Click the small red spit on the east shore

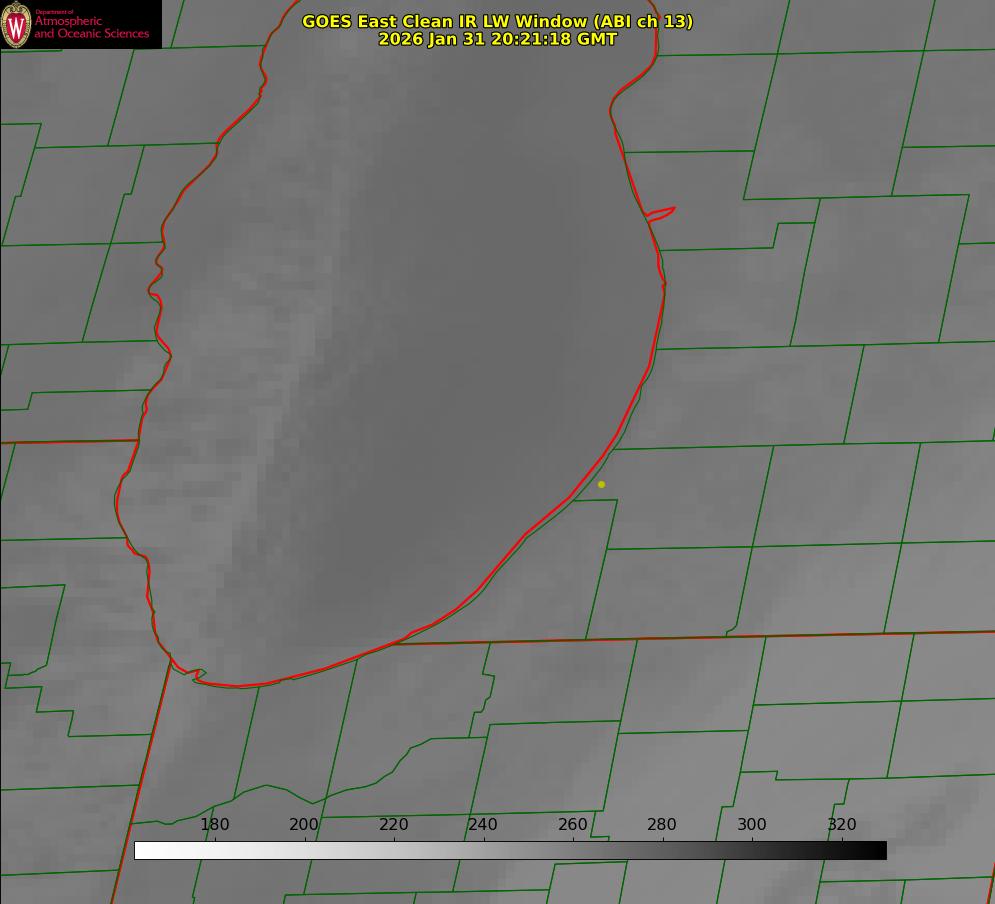661,212
